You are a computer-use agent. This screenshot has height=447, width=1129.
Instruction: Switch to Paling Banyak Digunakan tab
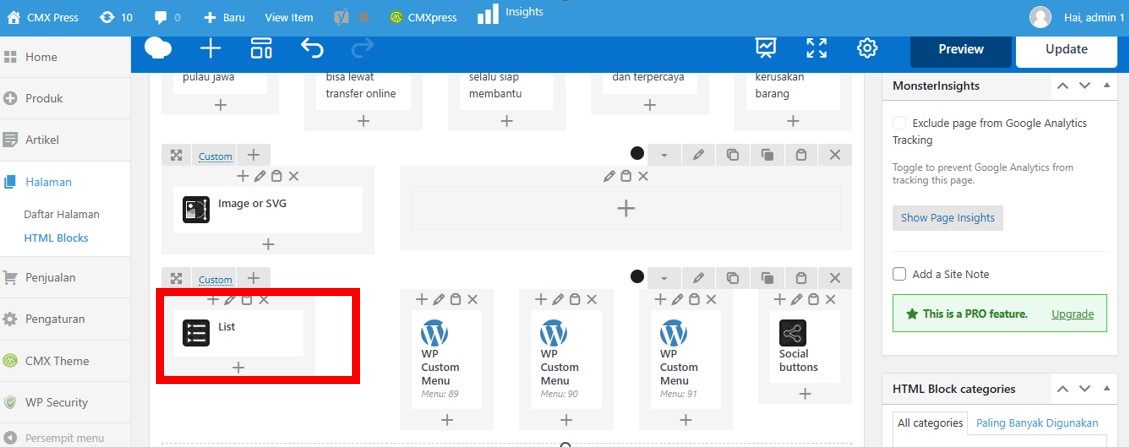pos(1037,423)
